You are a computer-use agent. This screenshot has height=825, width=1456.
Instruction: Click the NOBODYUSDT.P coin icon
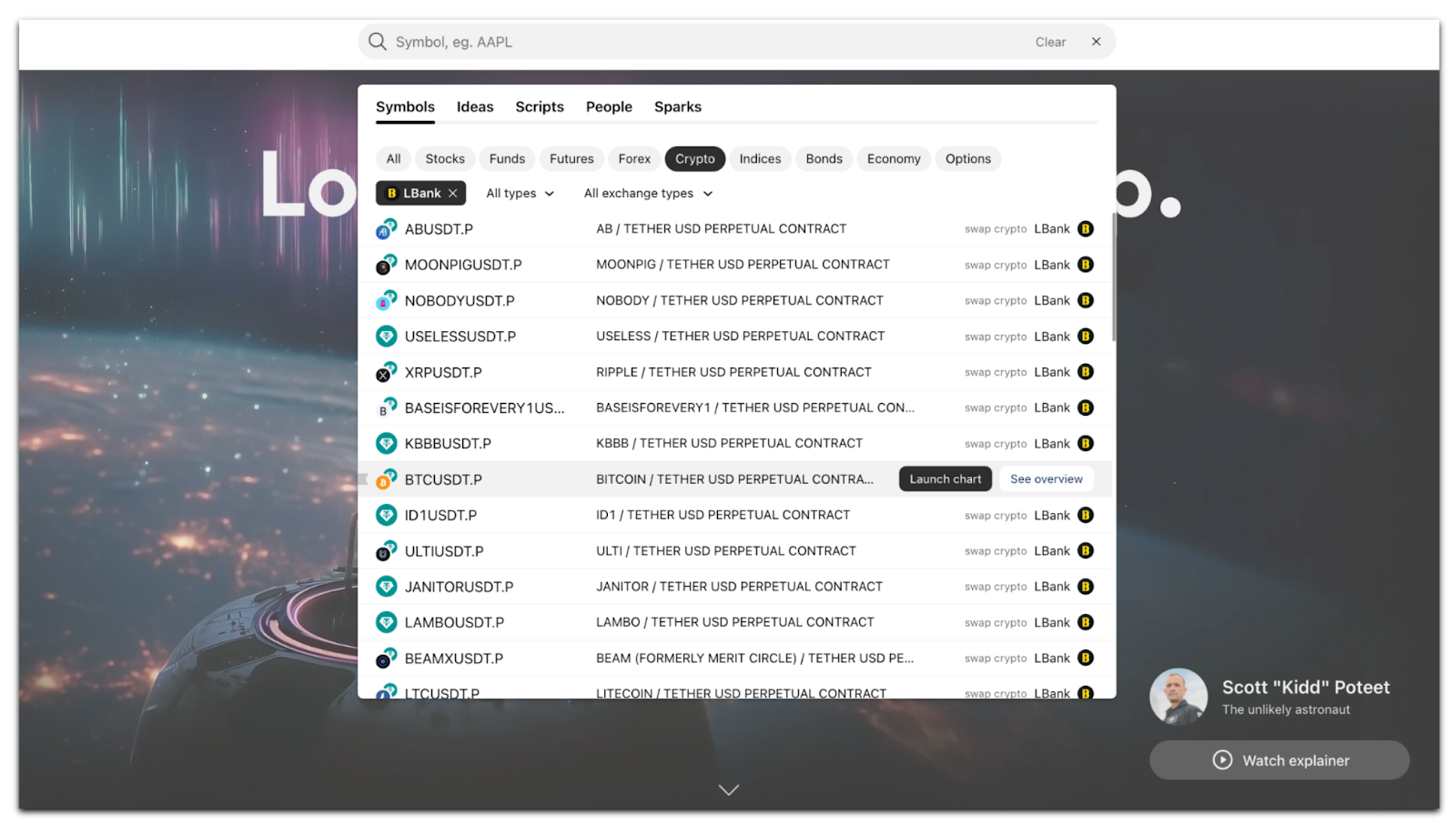click(x=387, y=300)
